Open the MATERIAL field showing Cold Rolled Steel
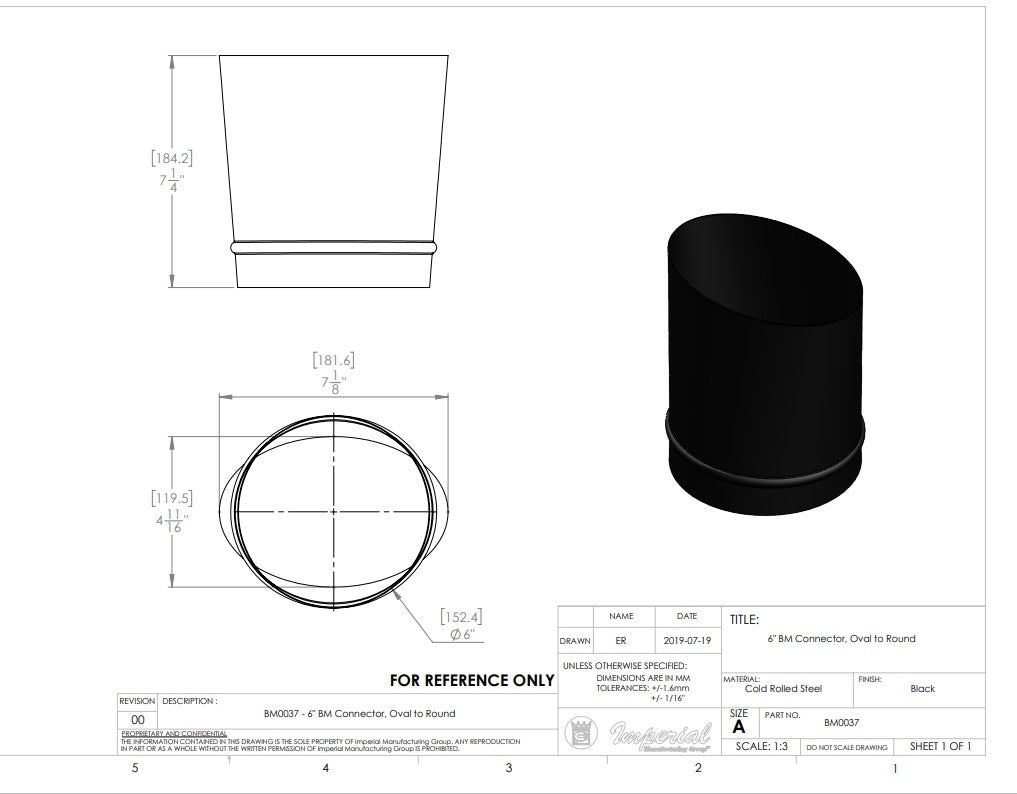Viewport: 1017px width, 794px height. click(785, 686)
